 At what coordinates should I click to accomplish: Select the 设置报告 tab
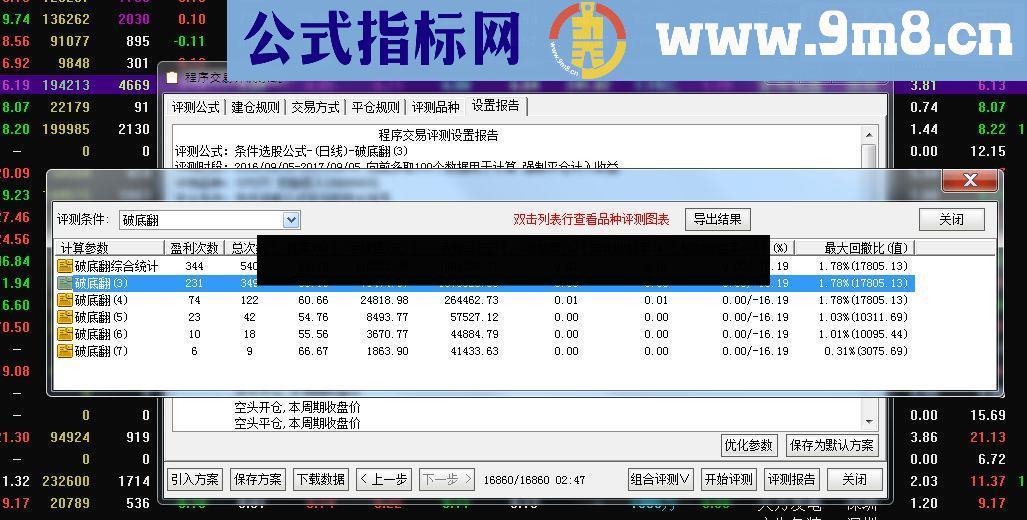(x=496, y=106)
